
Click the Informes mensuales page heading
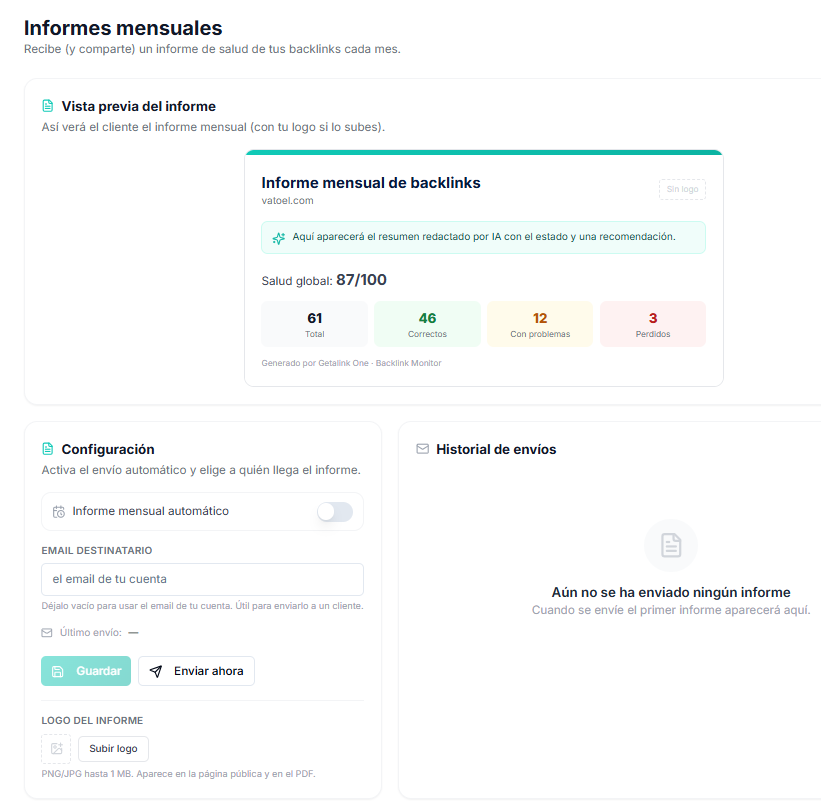(x=123, y=28)
